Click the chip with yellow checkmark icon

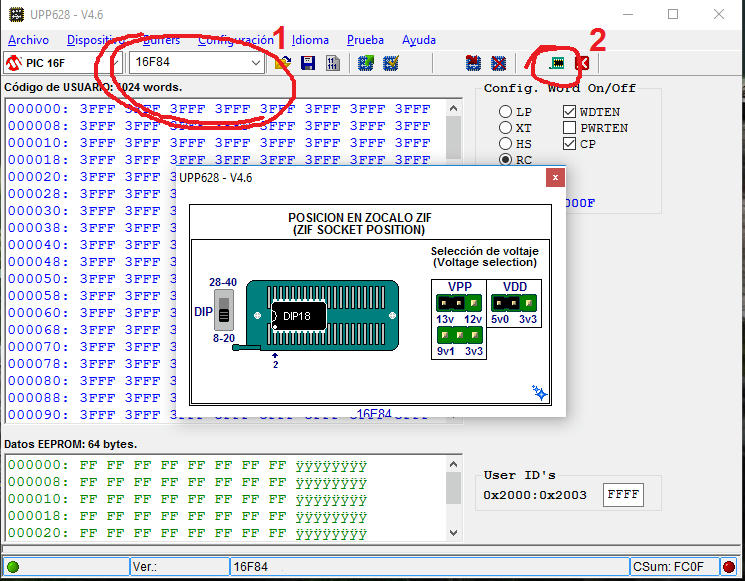[391, 63]
